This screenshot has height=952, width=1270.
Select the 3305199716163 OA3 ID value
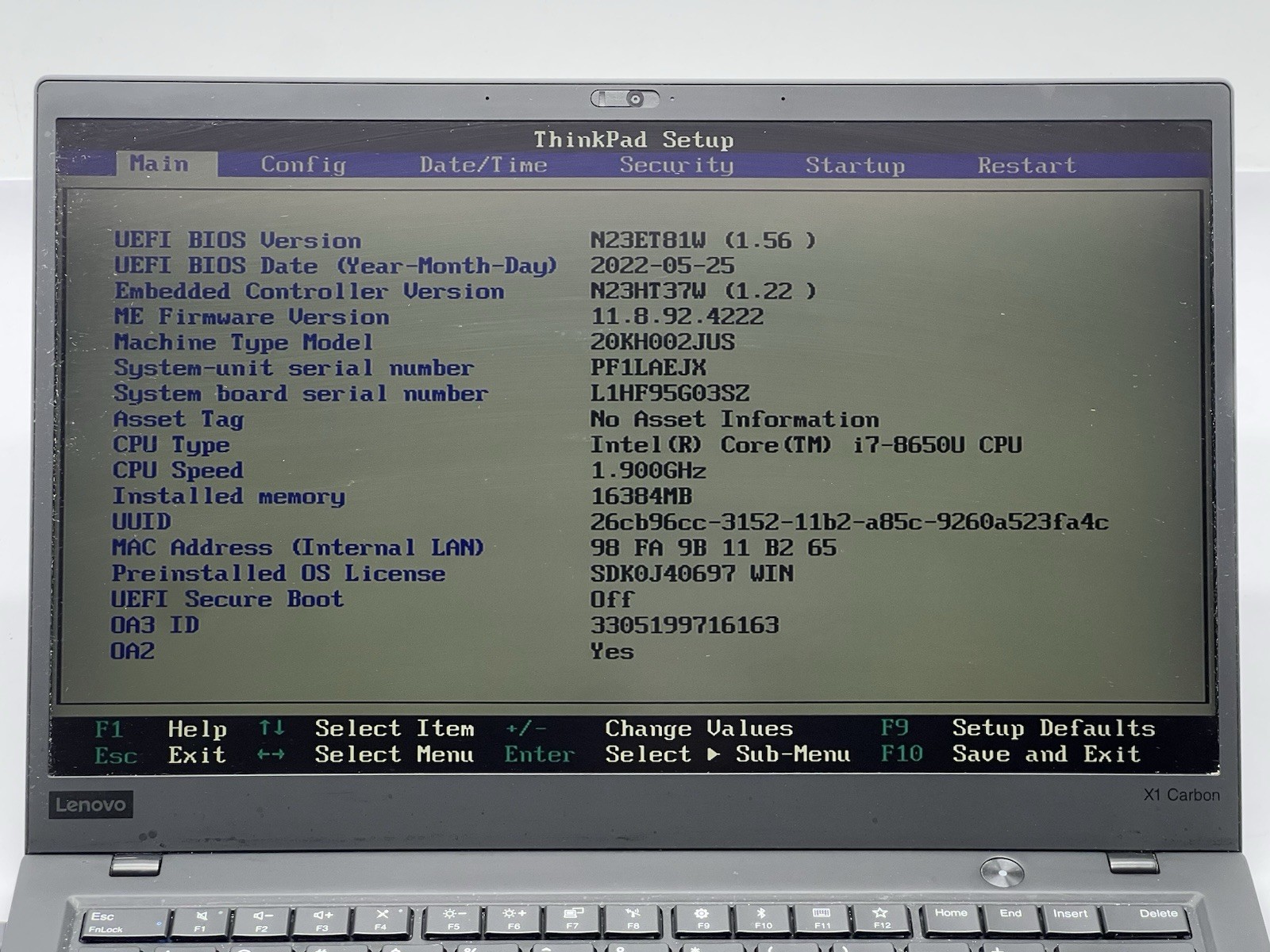pyautogui.click(x=684, y=624)
